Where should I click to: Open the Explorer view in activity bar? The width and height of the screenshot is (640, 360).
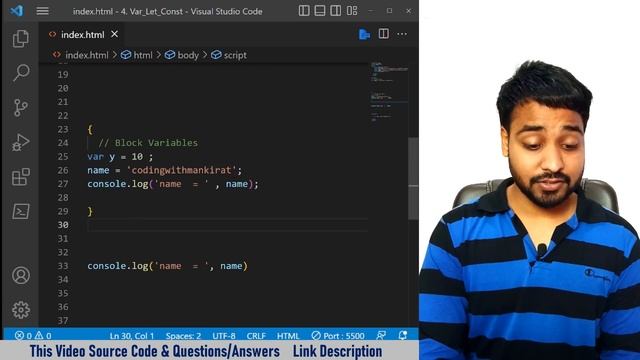[x=21, y=39]
